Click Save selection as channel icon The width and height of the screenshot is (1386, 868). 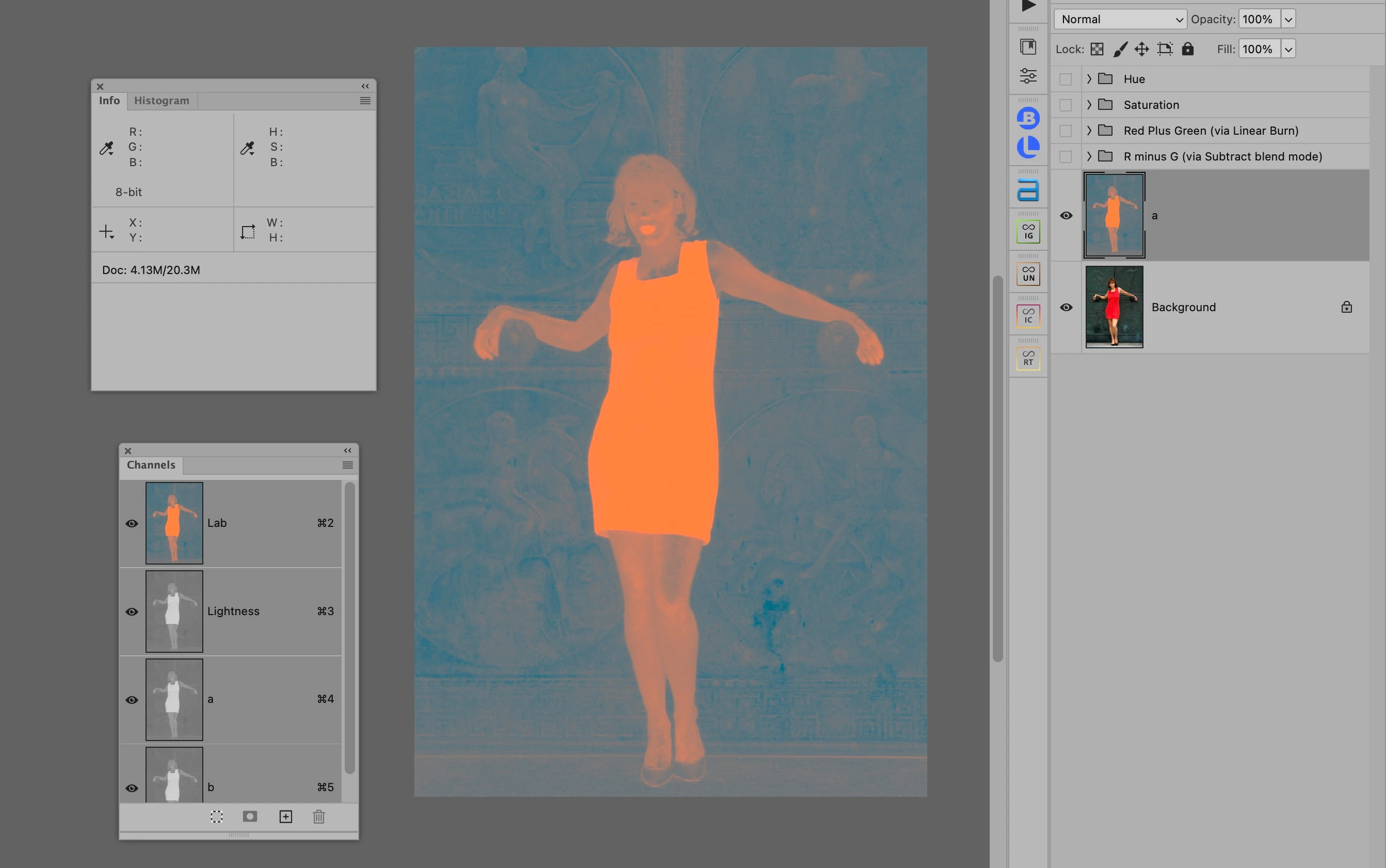(250, 816)
